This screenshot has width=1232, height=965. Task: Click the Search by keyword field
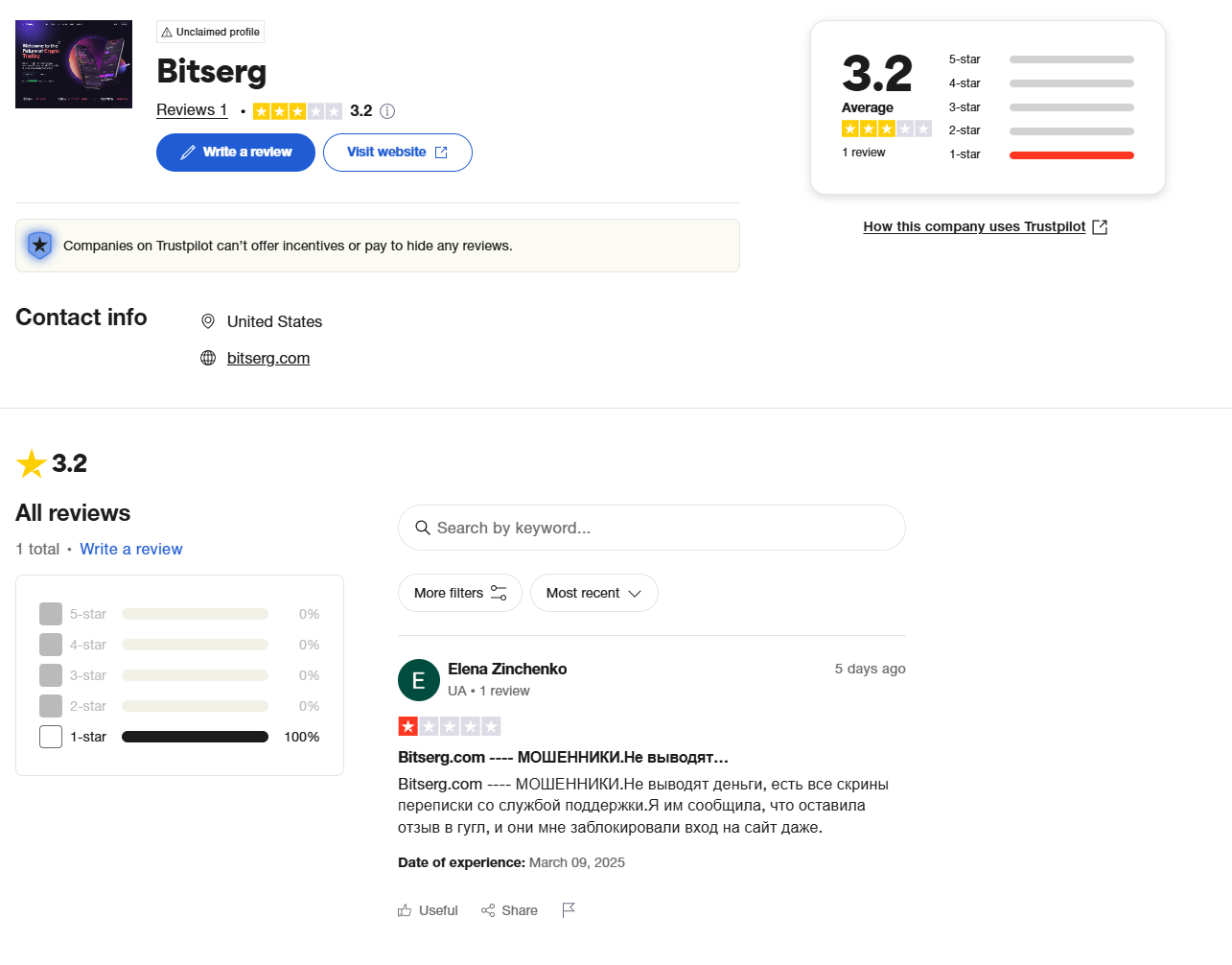(652, 528)
